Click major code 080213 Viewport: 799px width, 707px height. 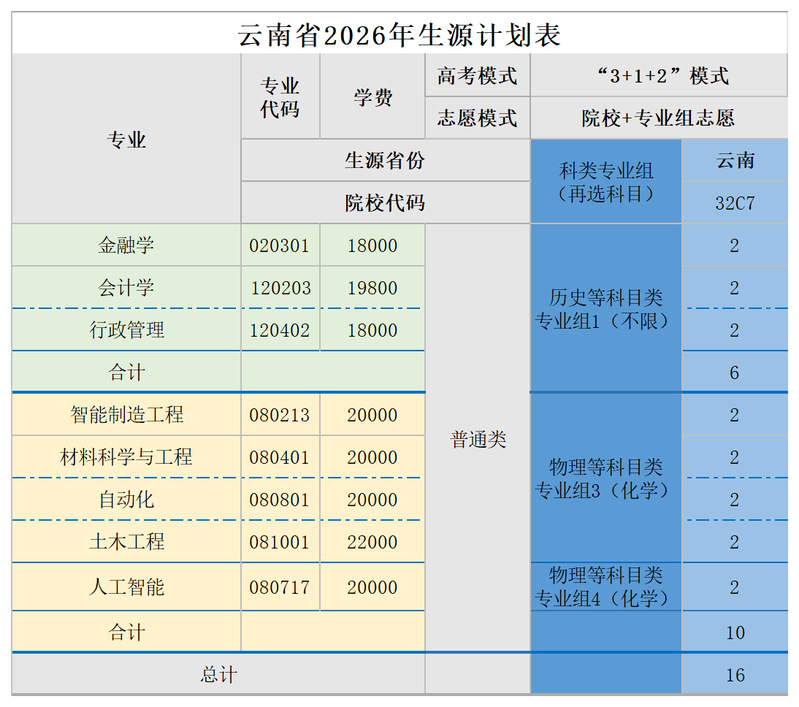280,415
